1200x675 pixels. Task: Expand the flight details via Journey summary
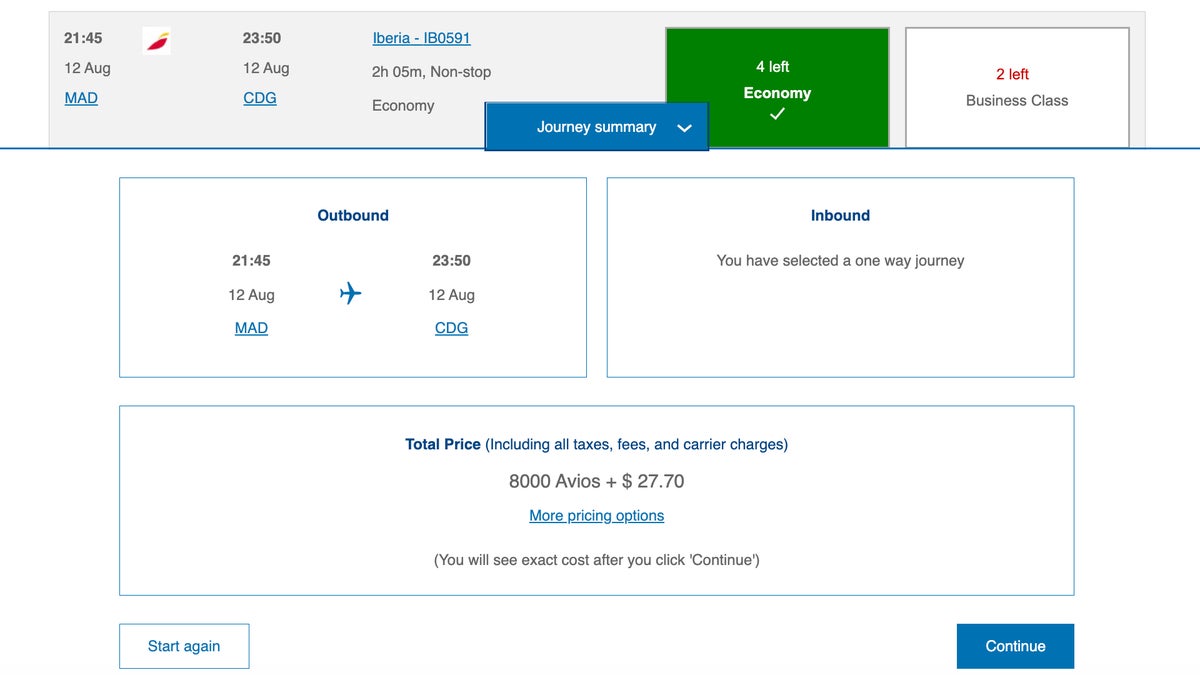pyautogui.click(x=596, y=127)
